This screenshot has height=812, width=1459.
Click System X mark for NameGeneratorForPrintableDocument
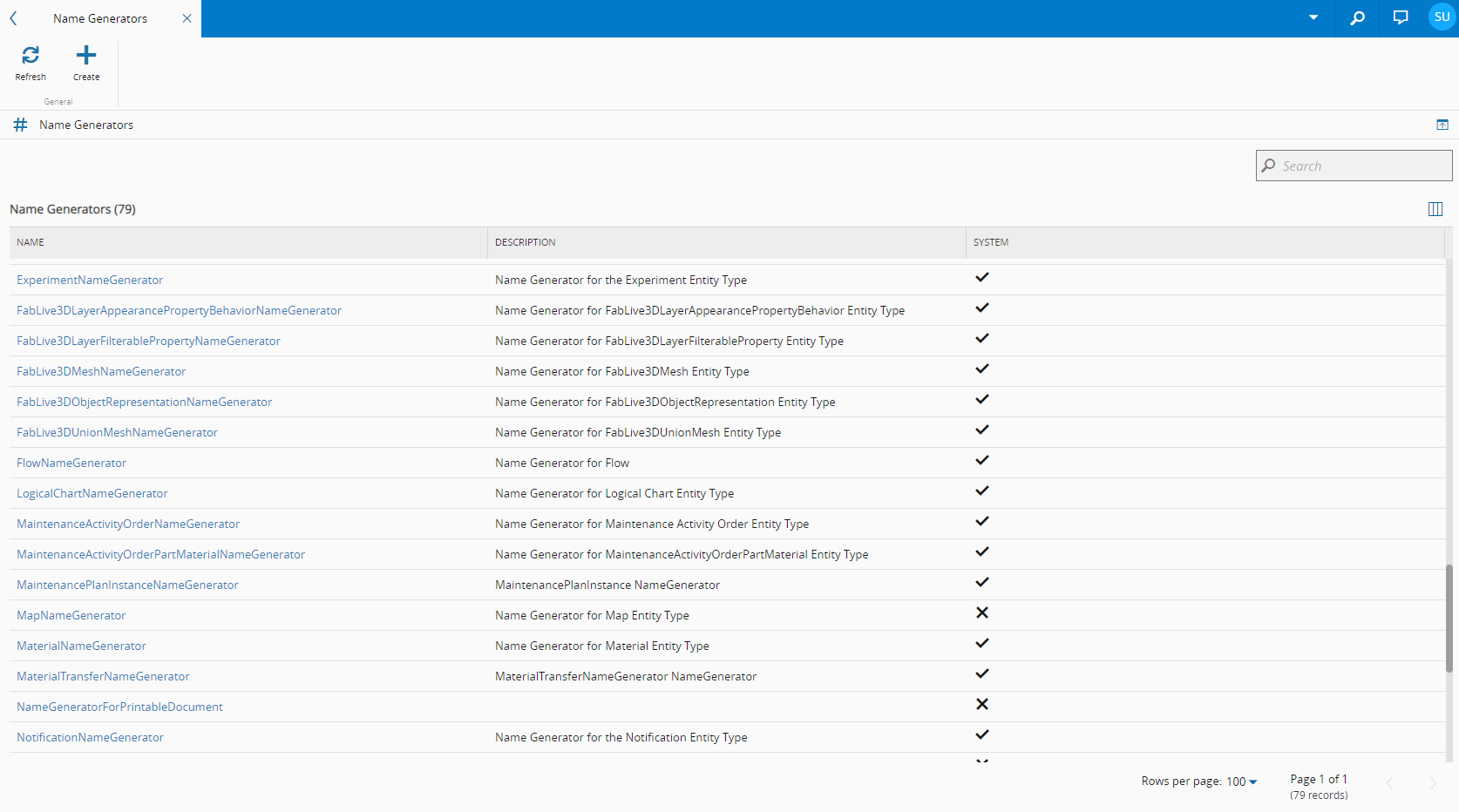point(982,705)
